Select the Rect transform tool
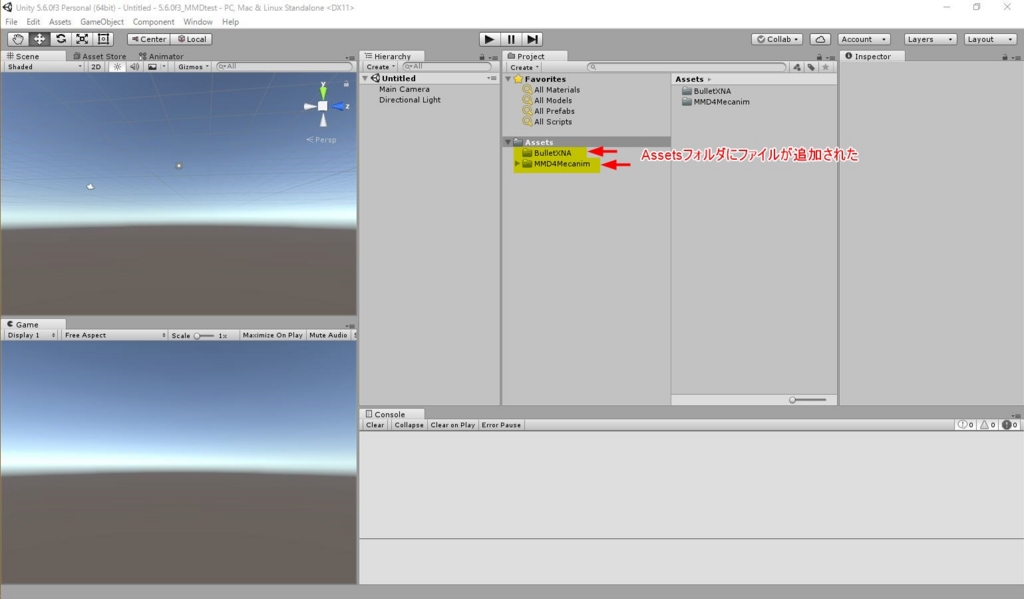The image size is (1024, 599). (103, 39)
